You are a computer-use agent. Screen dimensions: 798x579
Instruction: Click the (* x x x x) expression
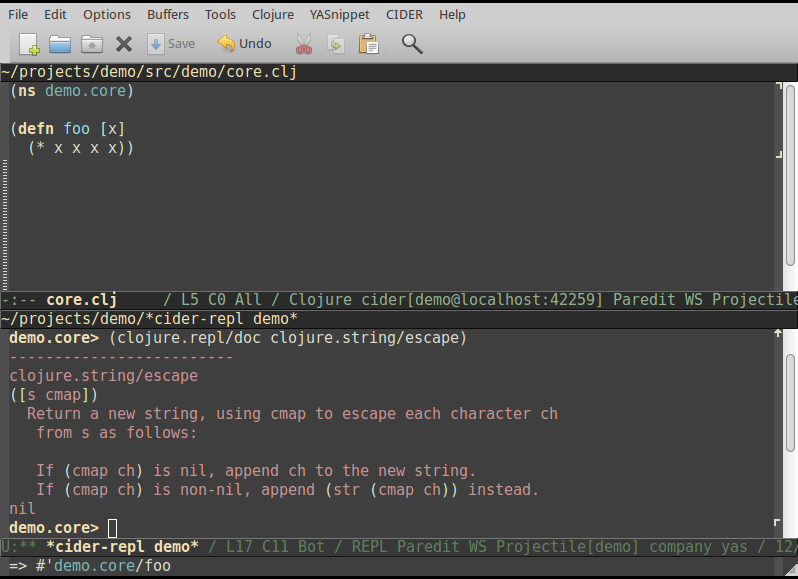coord(76,148)
